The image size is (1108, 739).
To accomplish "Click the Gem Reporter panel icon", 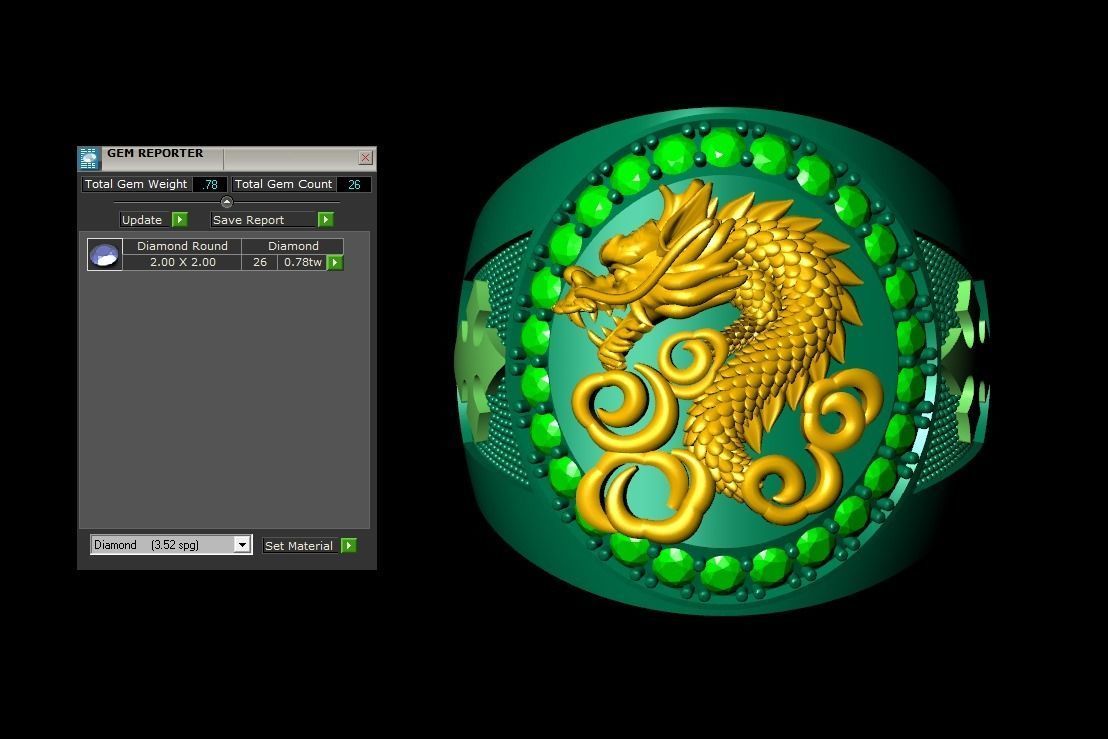I will pyautogui.click(x=89, y=159).
